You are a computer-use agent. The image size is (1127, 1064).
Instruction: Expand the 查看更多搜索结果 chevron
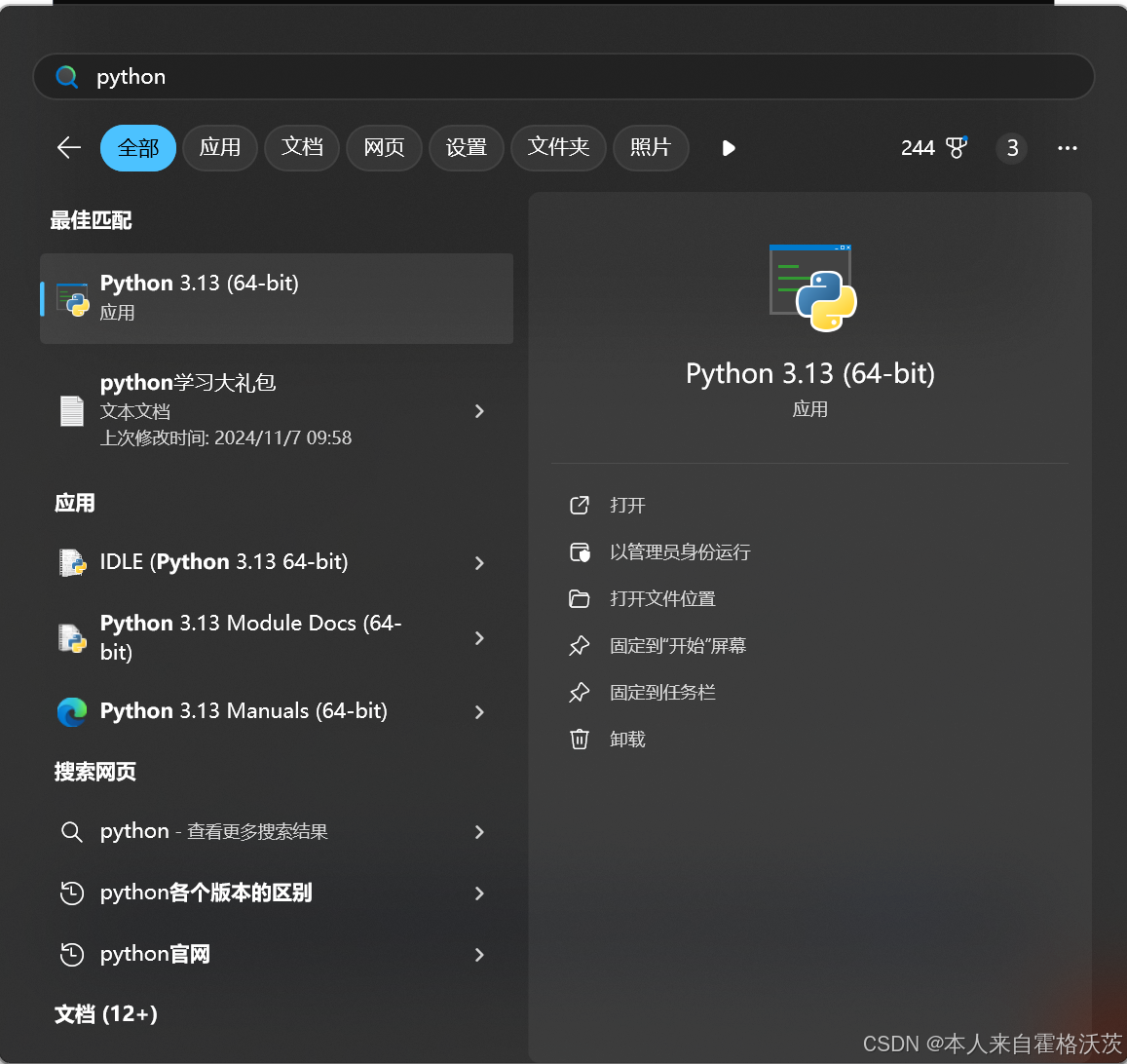pos(479,832)
